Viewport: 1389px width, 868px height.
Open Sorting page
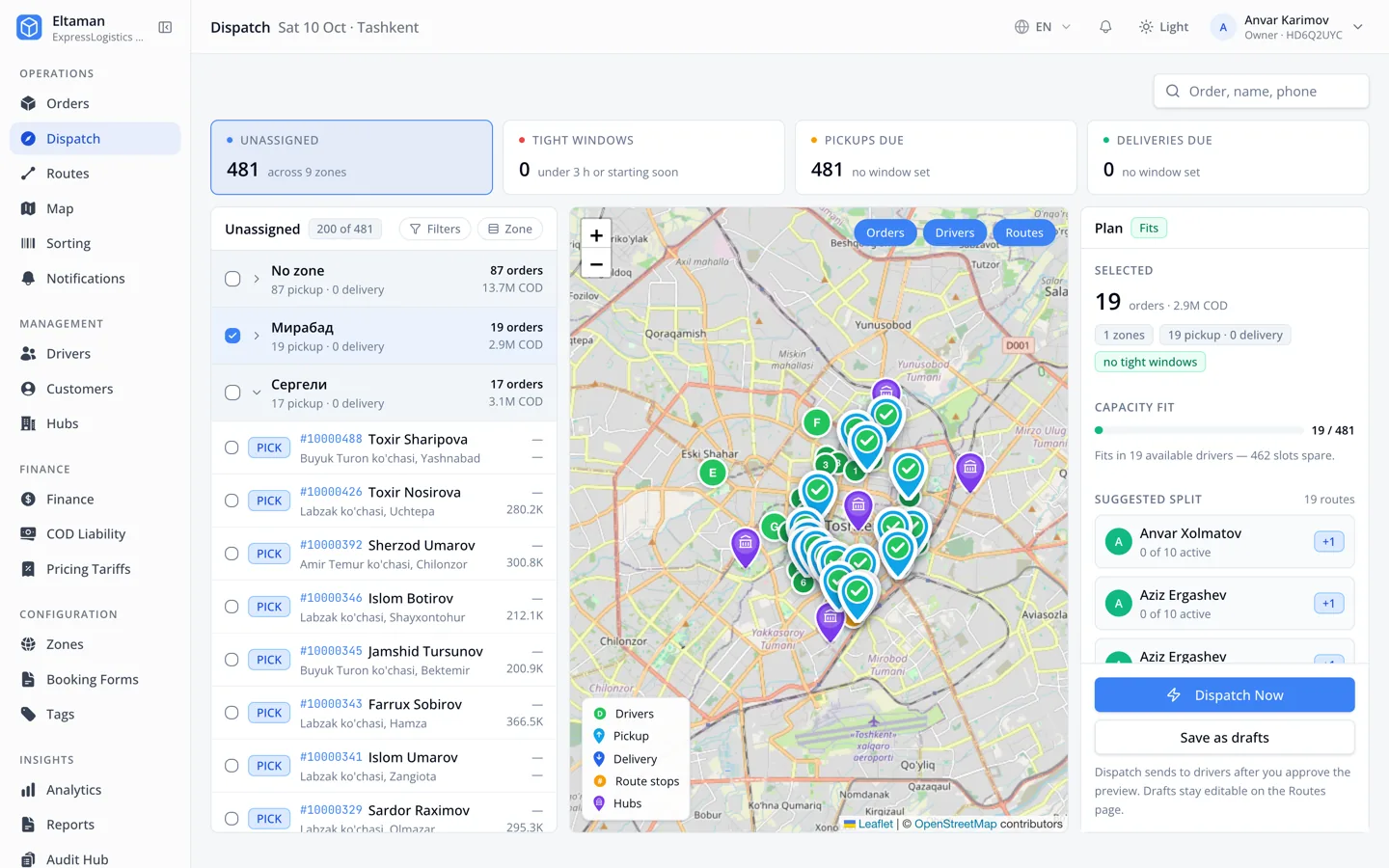(95, 243)
